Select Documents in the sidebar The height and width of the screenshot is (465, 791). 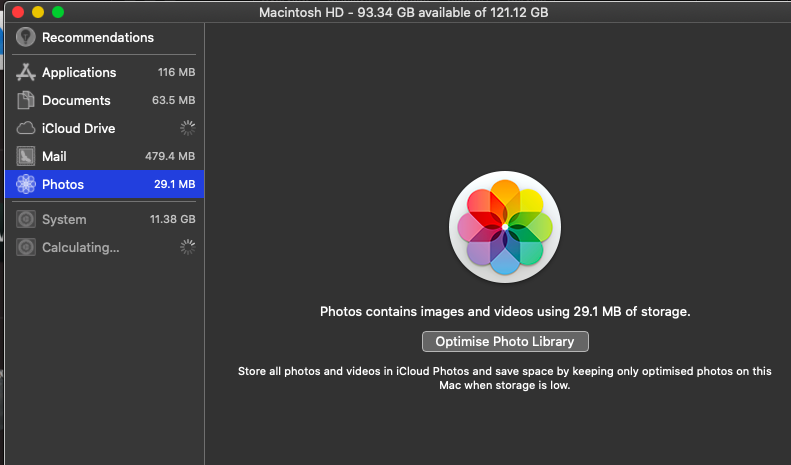coord(104,100)
